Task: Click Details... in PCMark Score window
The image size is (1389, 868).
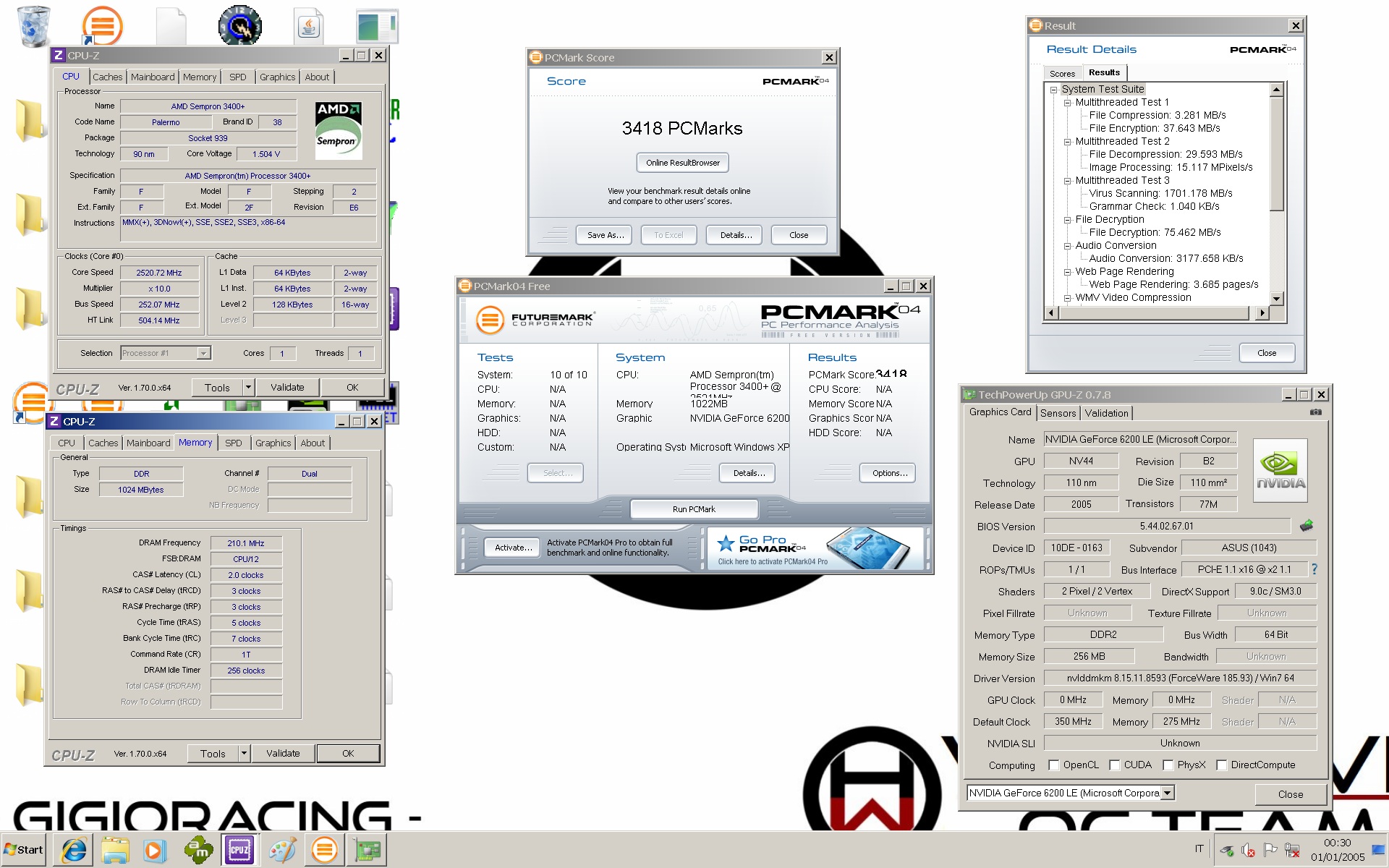Action: click(736, 235)
